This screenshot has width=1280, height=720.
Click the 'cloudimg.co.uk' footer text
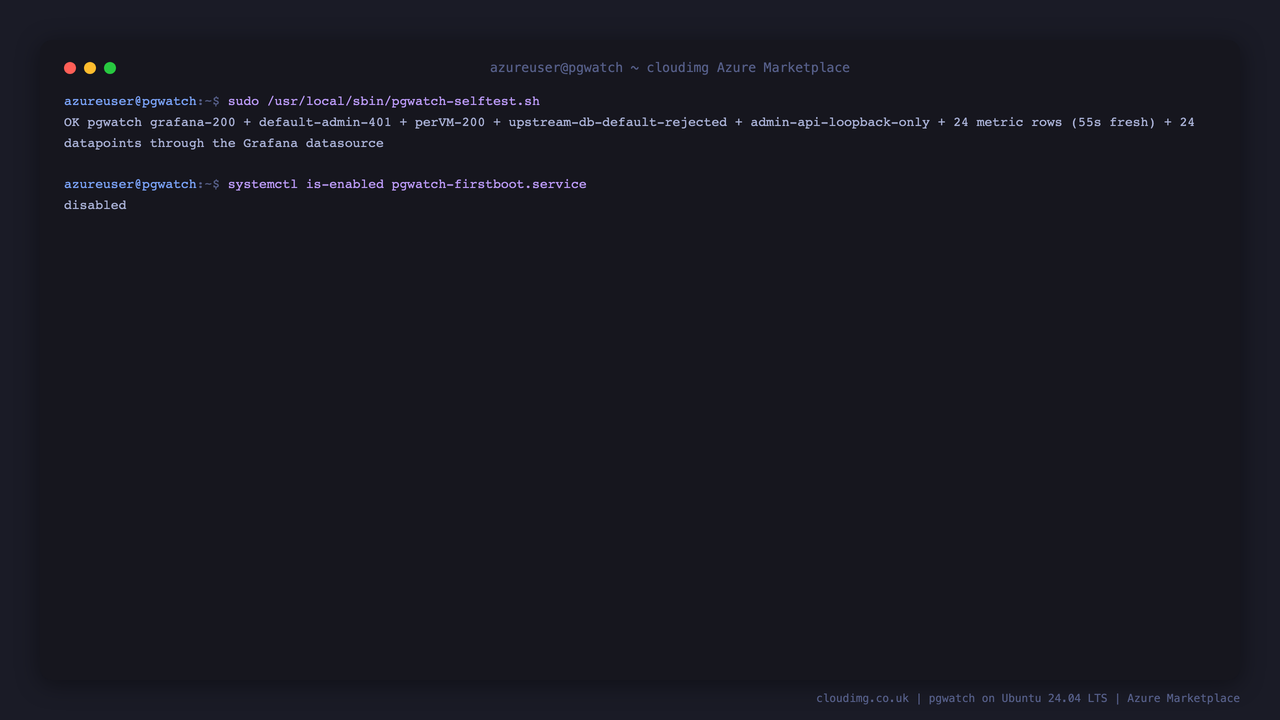click(x=862, y=698)
